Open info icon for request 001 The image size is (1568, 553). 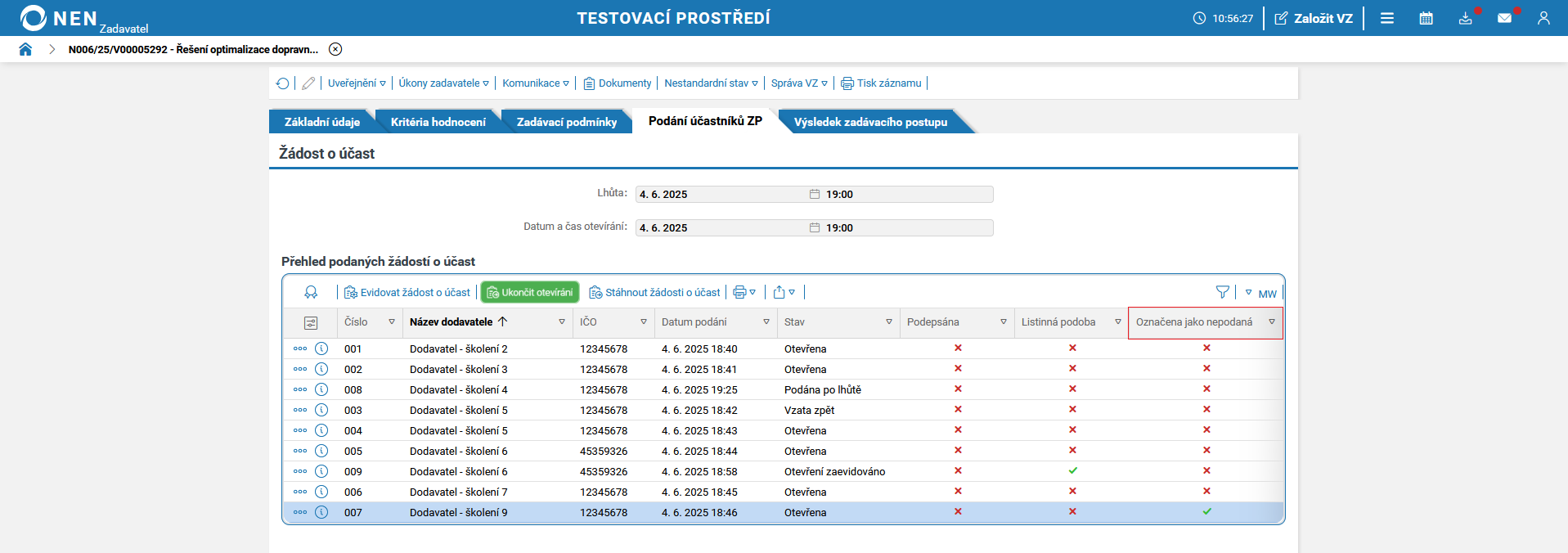coord(321,348)
